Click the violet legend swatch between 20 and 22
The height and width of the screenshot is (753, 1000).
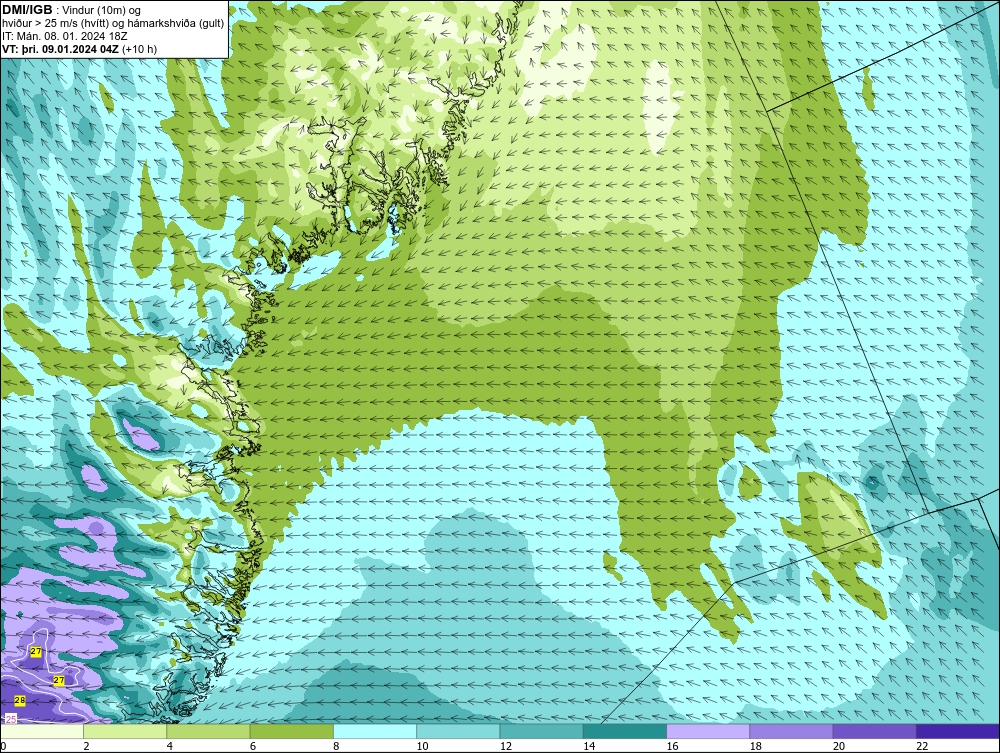pos(874,731)
